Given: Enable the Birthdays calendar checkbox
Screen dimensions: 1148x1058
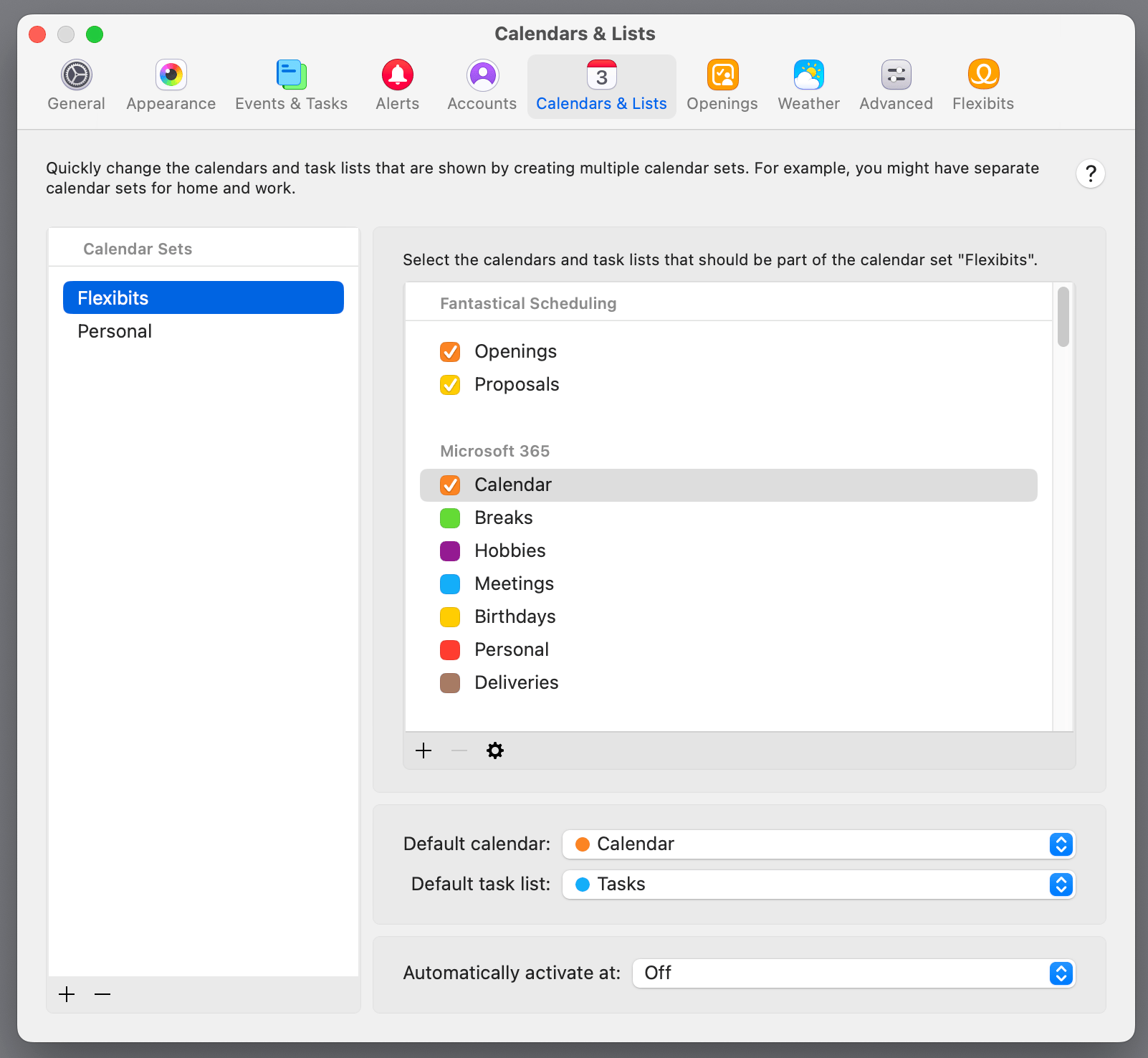Looking at the screenshot, I should (x=450, y=617).
